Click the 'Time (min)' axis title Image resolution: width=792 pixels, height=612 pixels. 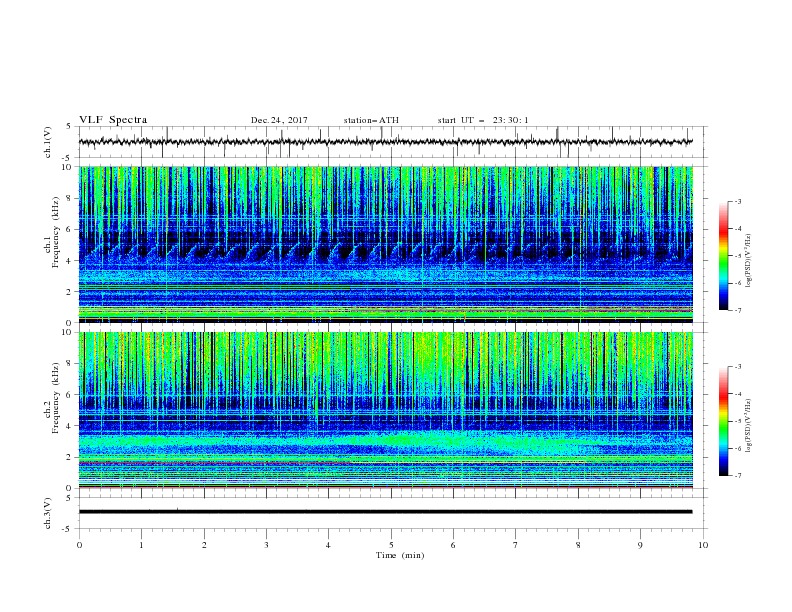coord(400,555)
